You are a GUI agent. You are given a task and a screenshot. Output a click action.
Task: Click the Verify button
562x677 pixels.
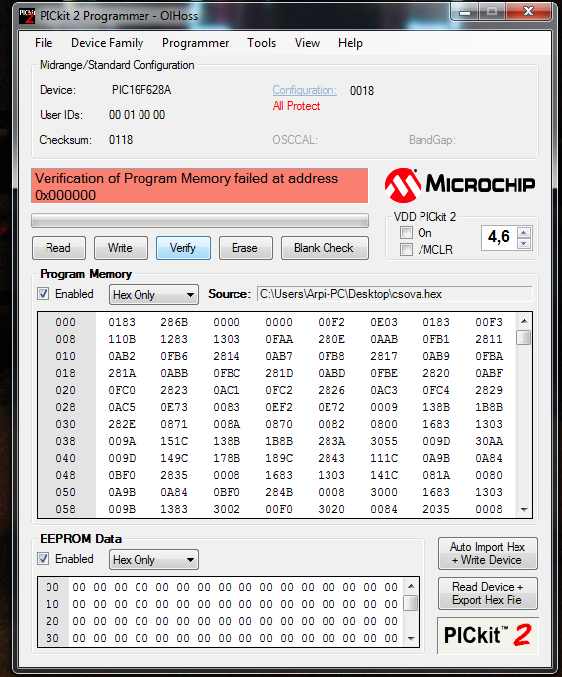tap(183, 248)
